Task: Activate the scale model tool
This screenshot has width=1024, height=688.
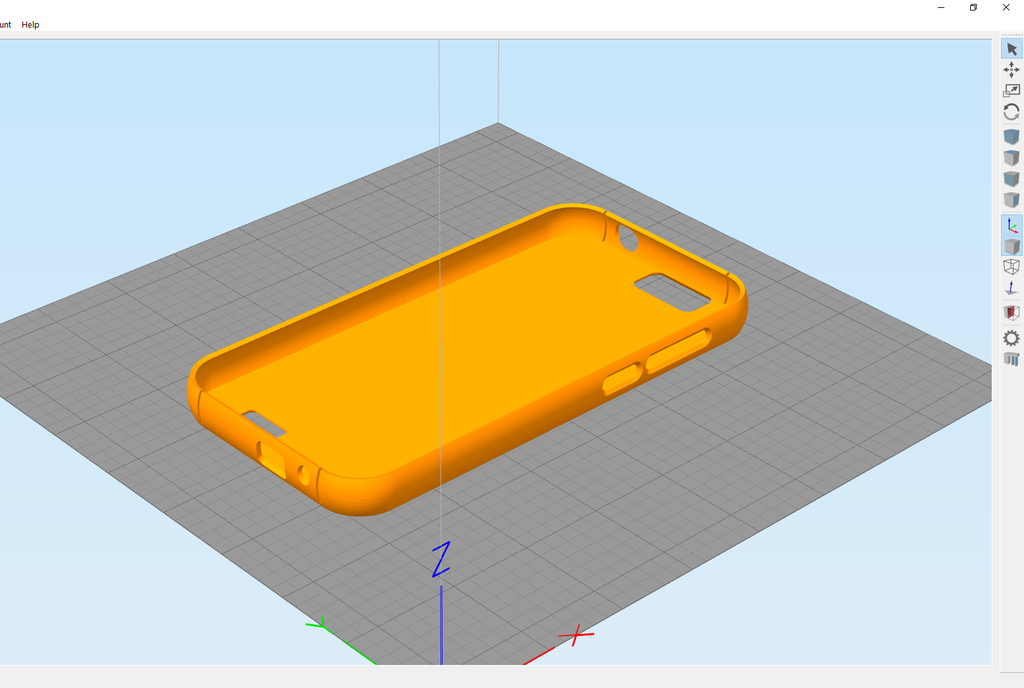Action: [x=1012, y=91]
